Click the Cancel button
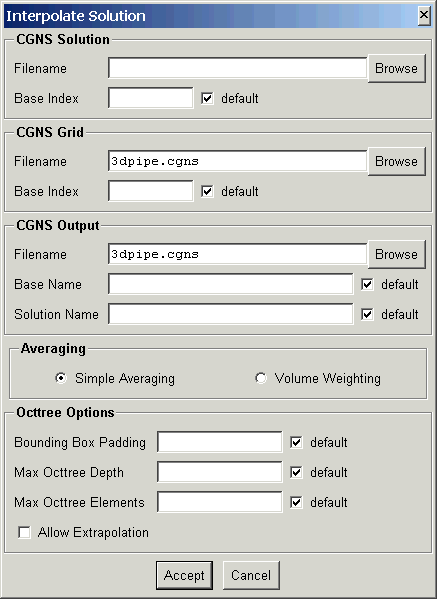The width and height of the screenshot is (437, 599). (251, 575)
